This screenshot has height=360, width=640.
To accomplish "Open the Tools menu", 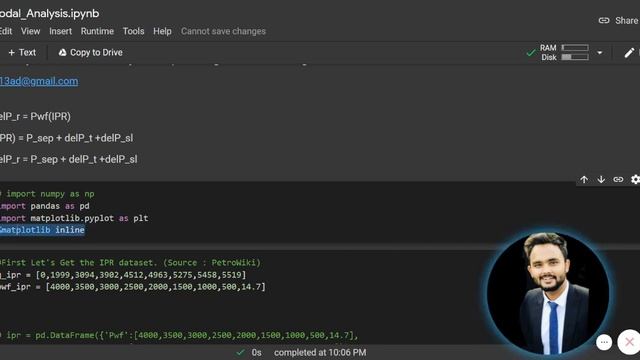I will tap(133, 31).
